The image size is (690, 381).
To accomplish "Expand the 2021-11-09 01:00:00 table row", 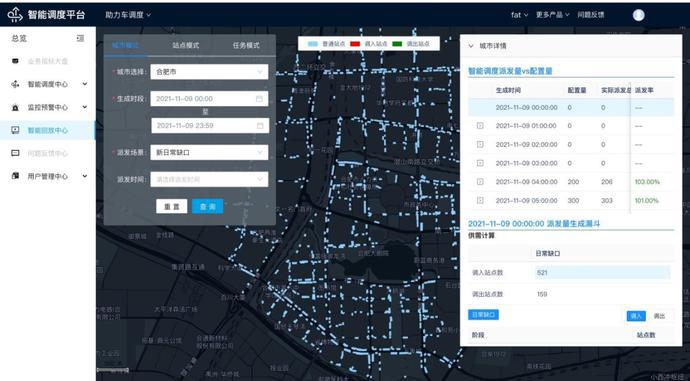I will coord(480,126).
